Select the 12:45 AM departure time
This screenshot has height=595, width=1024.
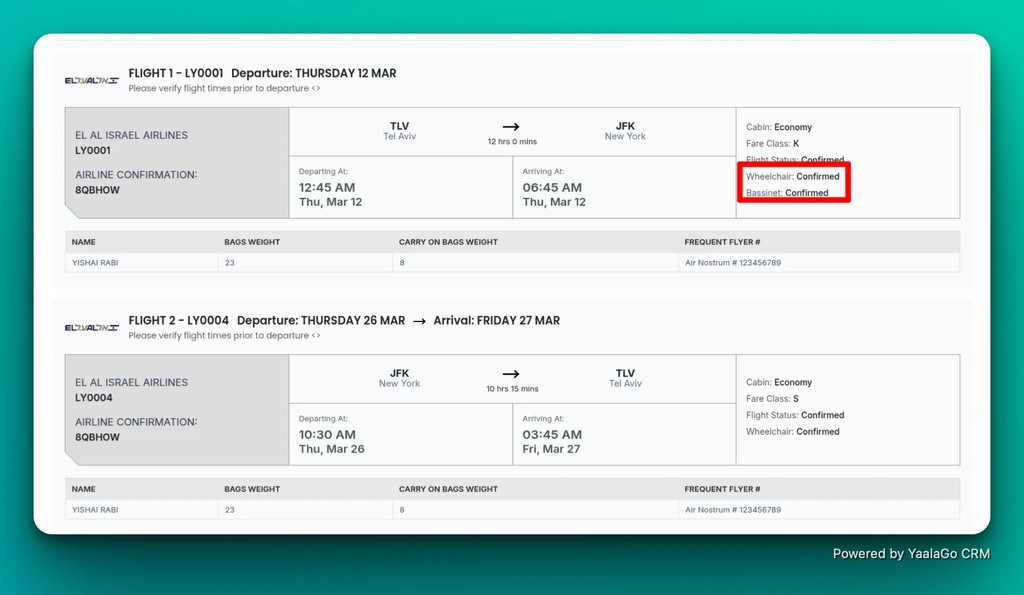[327, 187]
